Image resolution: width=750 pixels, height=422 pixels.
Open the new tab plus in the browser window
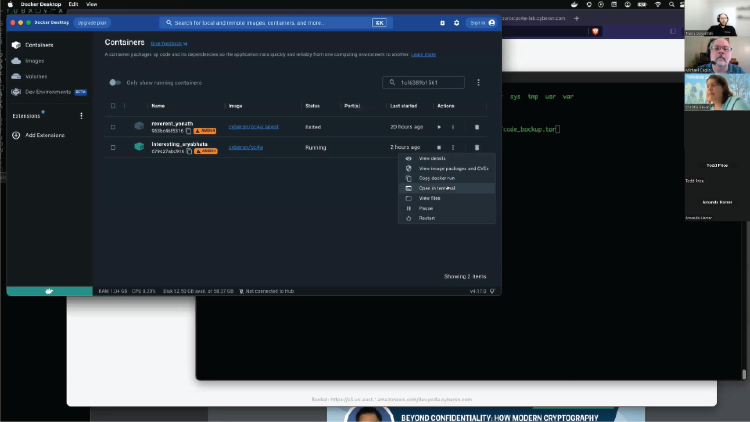(x=576, y=19)
